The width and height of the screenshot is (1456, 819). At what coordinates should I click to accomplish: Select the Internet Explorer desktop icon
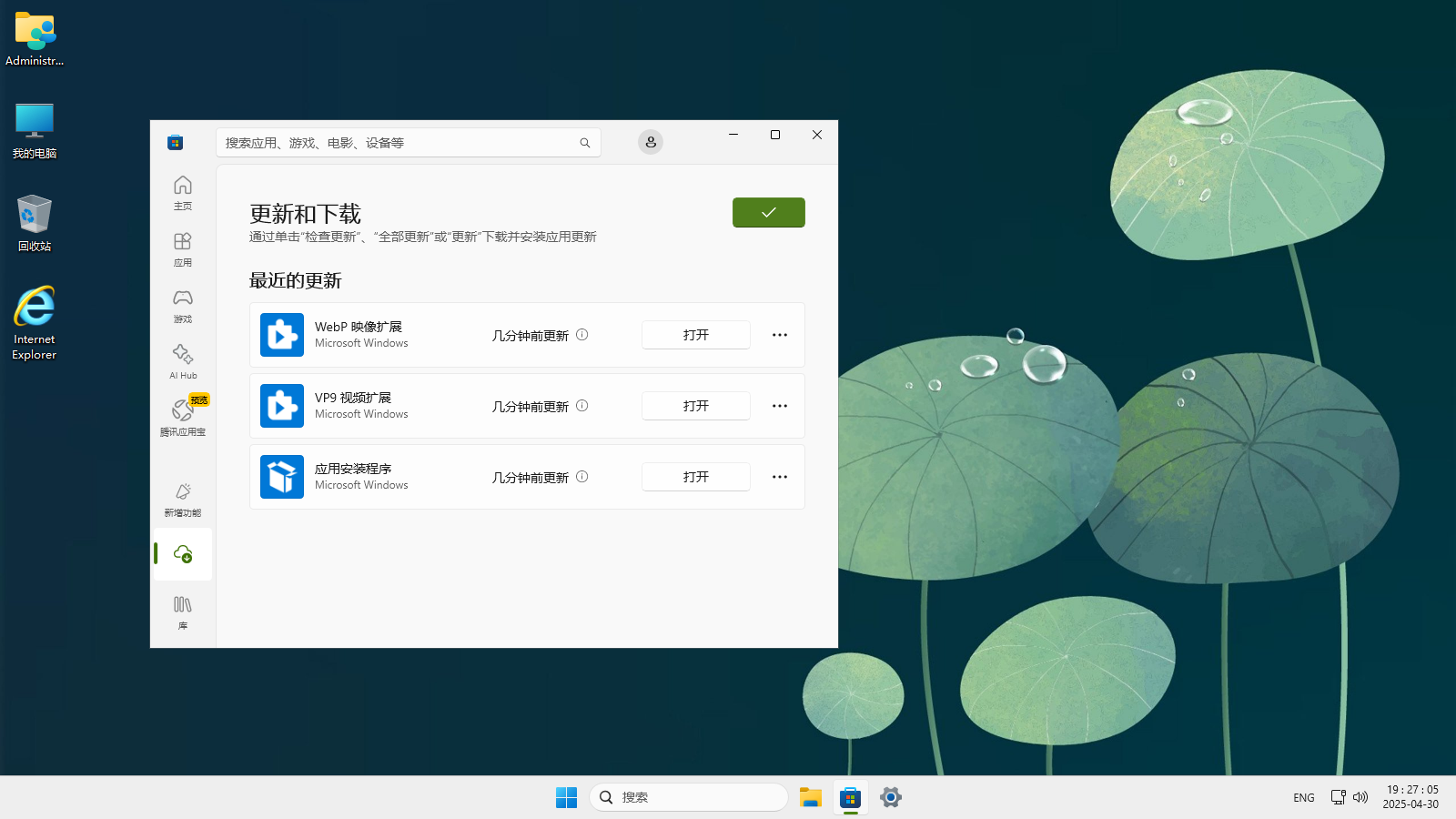tap(35, 324)
